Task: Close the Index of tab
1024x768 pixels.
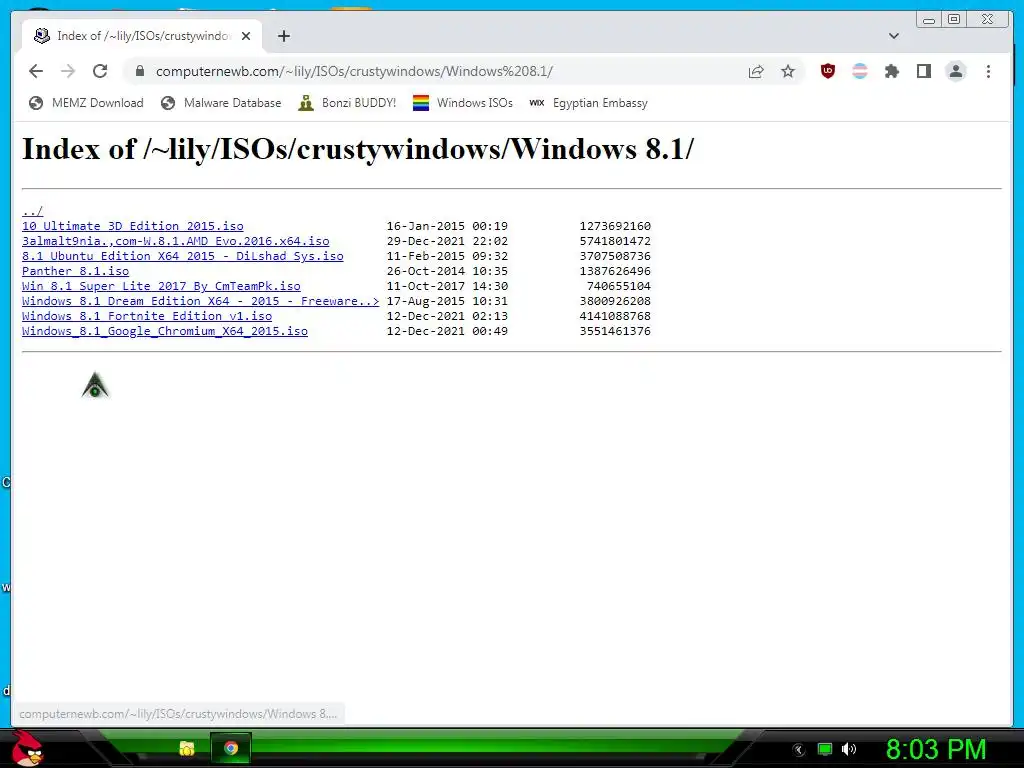Action: [246, 36]
